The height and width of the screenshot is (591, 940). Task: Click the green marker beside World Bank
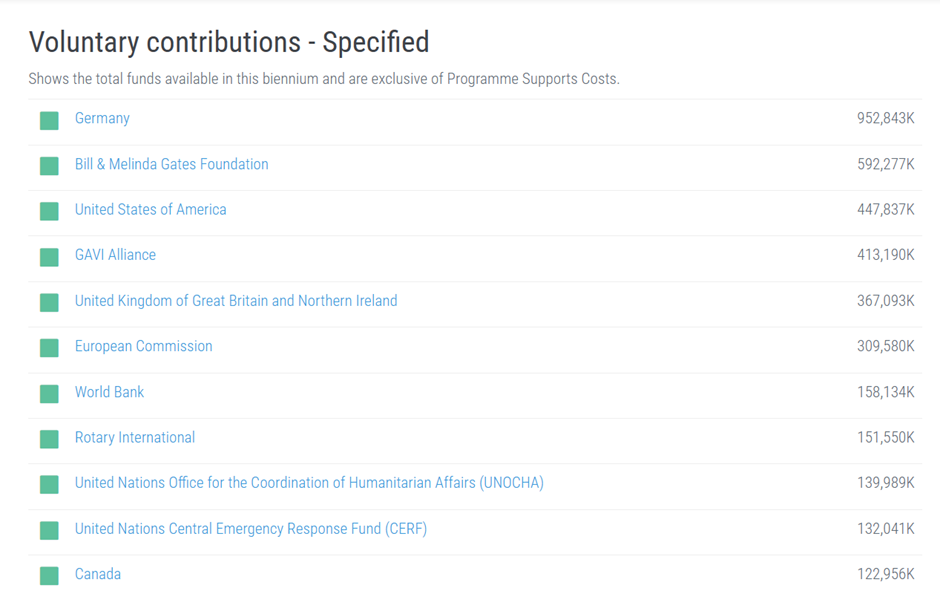[x=49, y=394]
